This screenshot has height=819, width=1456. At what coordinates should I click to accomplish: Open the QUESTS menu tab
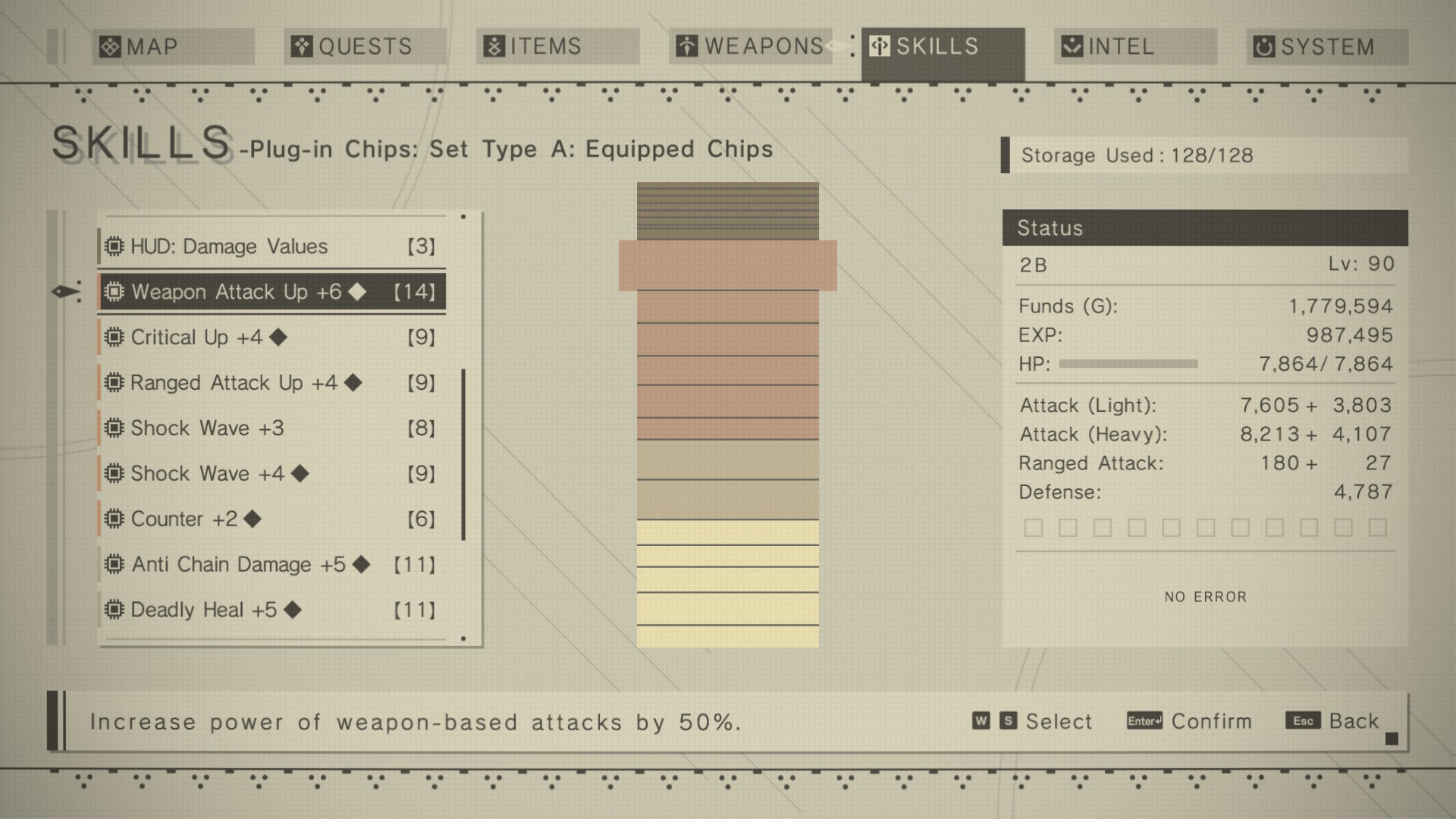pyautogui.click(x=363, y=46)
